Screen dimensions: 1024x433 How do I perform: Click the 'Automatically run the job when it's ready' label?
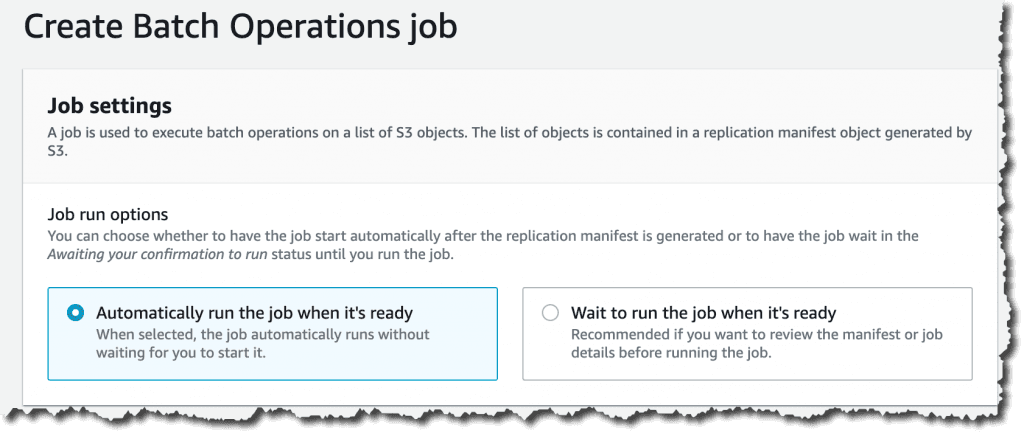pyautogui.click(x=255, y=313)
